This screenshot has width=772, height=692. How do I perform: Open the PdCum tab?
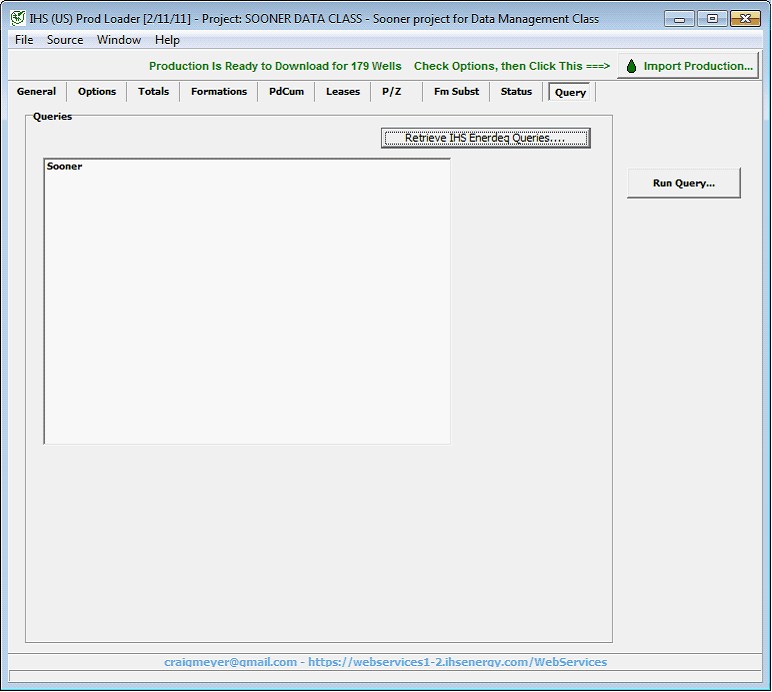tap(286, 92)
